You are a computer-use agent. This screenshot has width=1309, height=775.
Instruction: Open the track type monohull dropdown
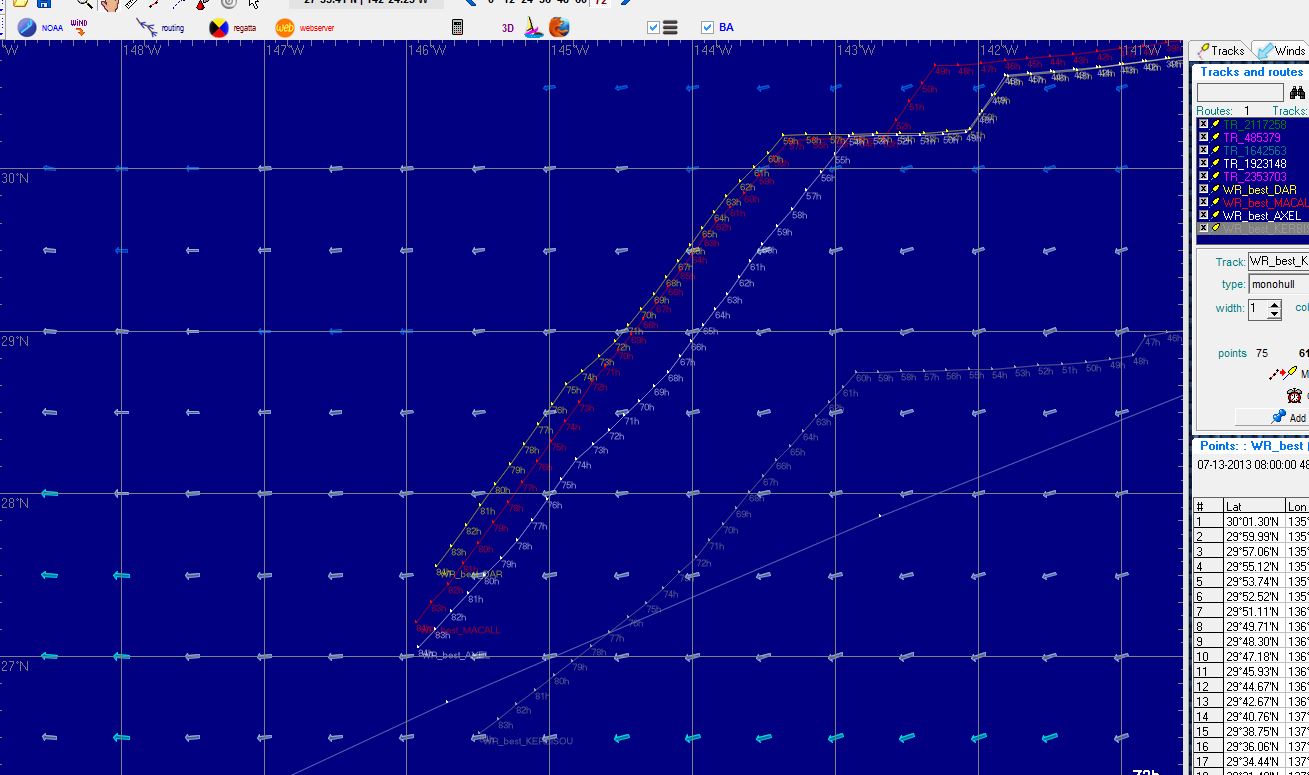(x=1279, y=284)
